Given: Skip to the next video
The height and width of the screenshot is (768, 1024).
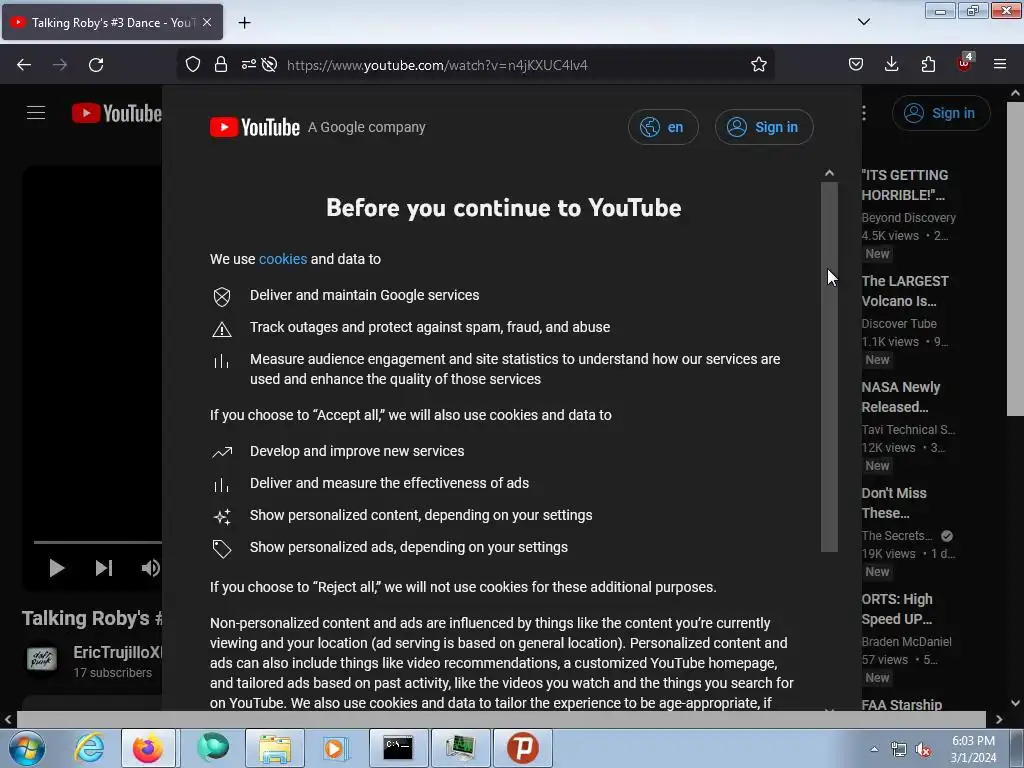Looking at the screenshot, I should click(x=104, y=568).
